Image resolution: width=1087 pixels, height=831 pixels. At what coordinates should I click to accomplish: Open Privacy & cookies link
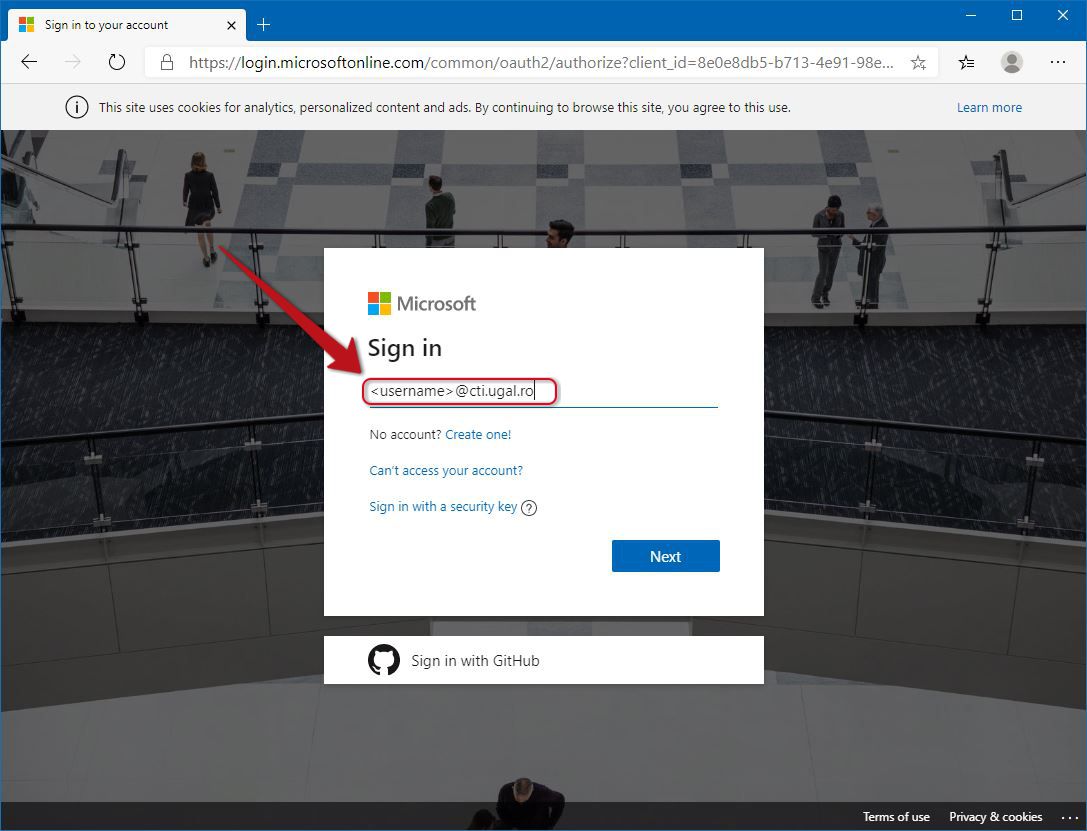[995, 816]
